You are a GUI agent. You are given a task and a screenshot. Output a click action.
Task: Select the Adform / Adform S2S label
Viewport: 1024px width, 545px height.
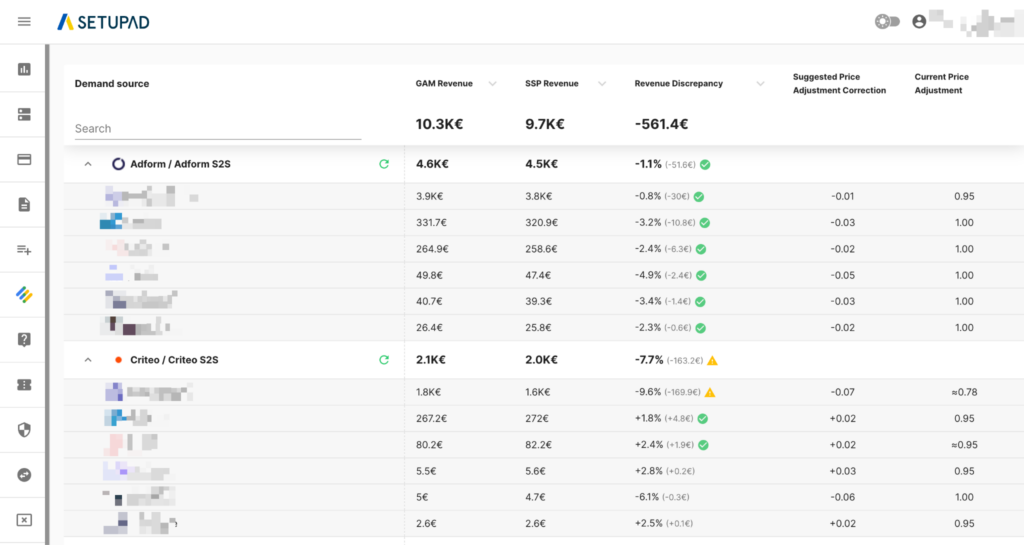(180, 164)
